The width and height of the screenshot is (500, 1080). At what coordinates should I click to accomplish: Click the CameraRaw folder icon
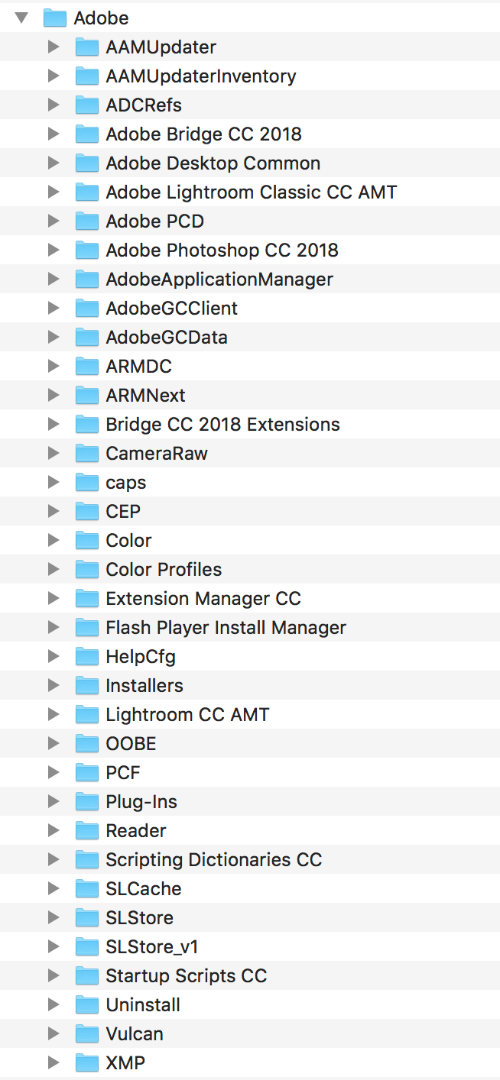(87, 453)
